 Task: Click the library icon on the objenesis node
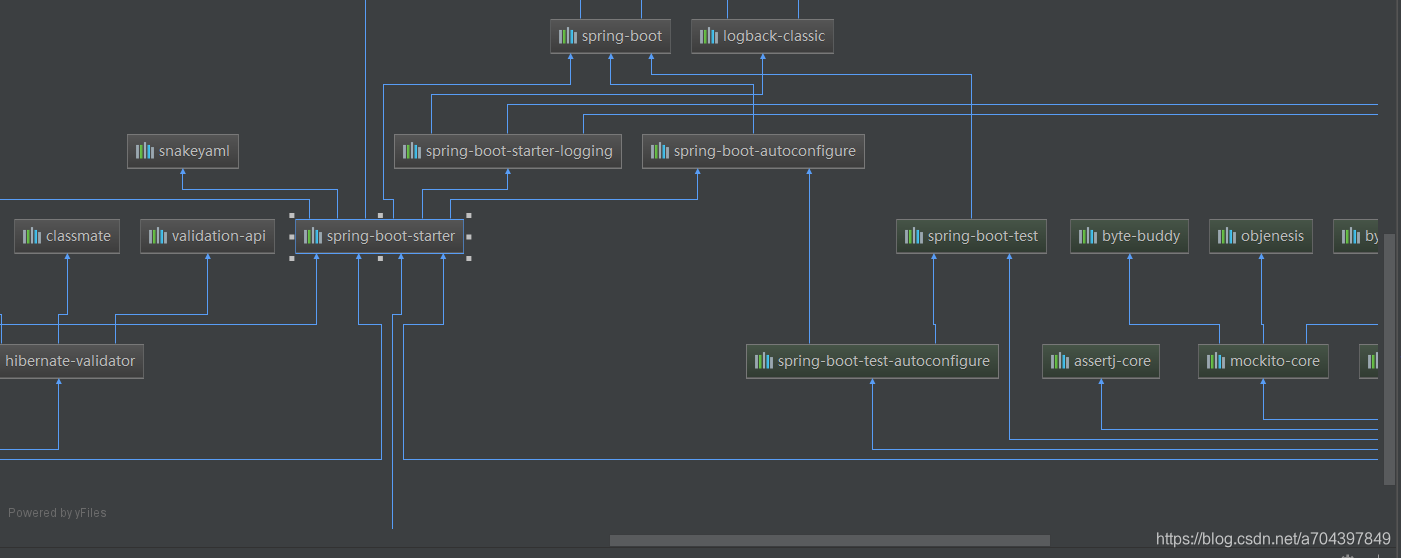pyautogui.click(x=1227, y=237)
